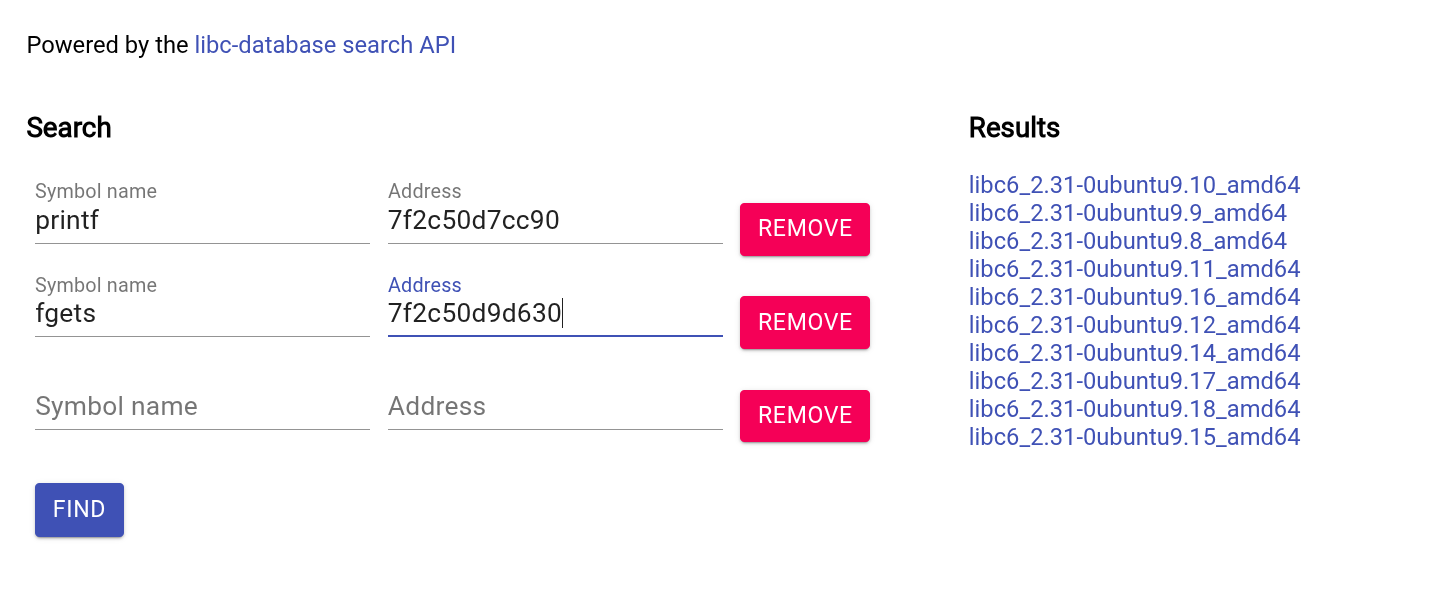Image resolution: width=1445 pixels, height=594 pixels.
Task: Open the libc-database search API link
Action: 325,45
